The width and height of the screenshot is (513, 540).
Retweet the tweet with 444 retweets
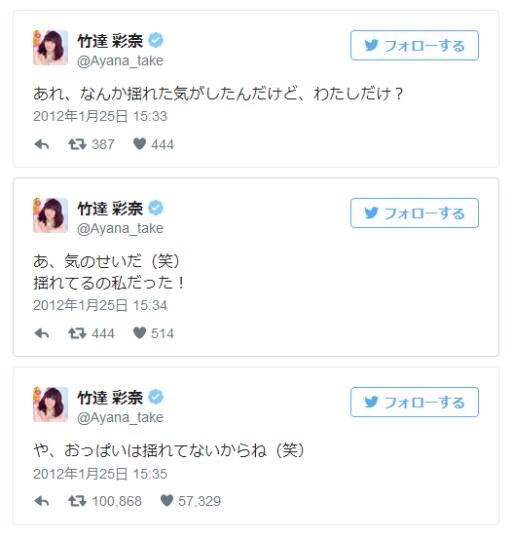point(77,333)
